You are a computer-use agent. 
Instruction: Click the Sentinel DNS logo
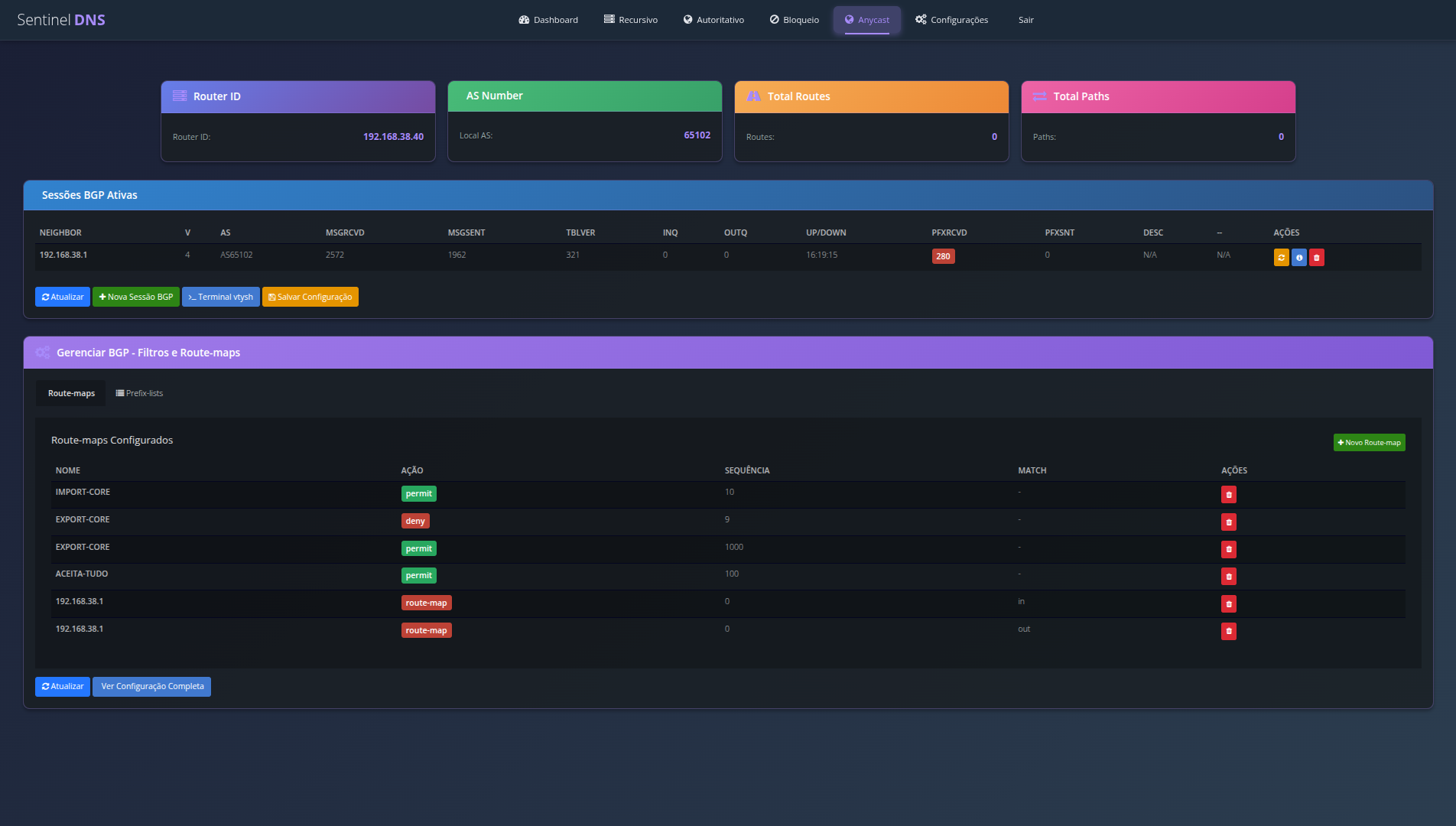pyautogui.click(x=61, y=20)
